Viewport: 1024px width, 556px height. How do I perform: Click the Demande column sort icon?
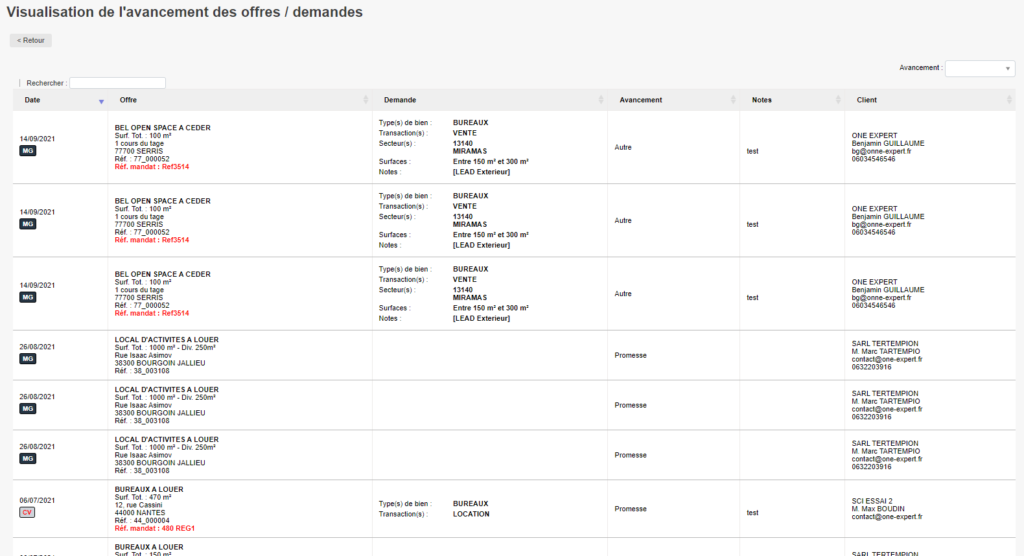click(x=601, y=100)
